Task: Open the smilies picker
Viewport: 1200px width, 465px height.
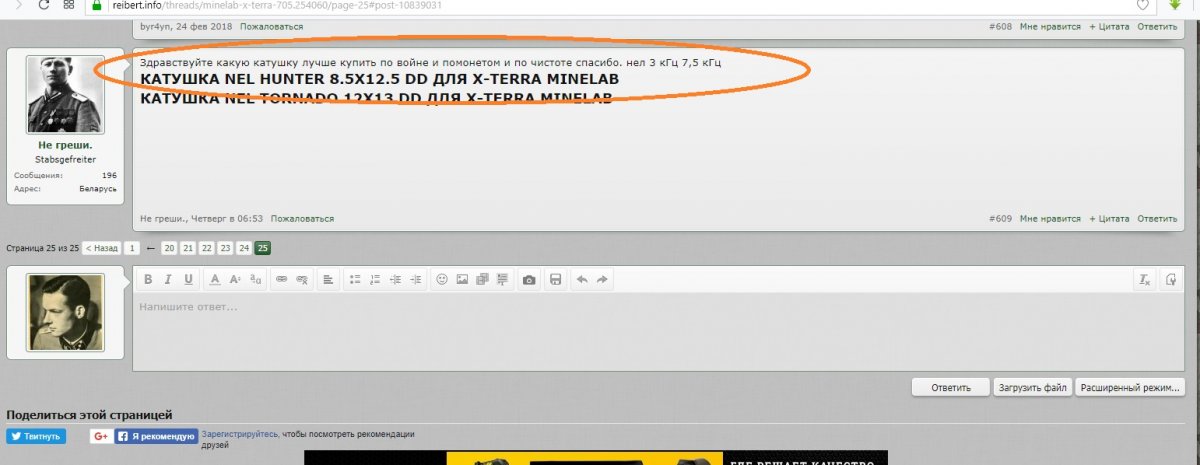Action: pyautogui.click(x=442, y=280)
